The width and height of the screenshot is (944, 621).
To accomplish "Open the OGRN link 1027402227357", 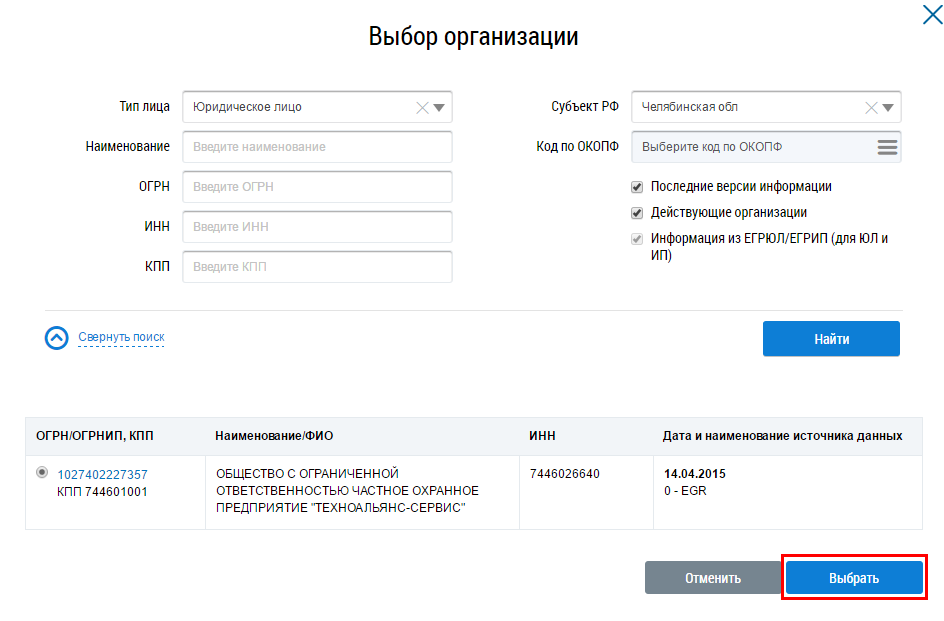I will pos(102,474).
